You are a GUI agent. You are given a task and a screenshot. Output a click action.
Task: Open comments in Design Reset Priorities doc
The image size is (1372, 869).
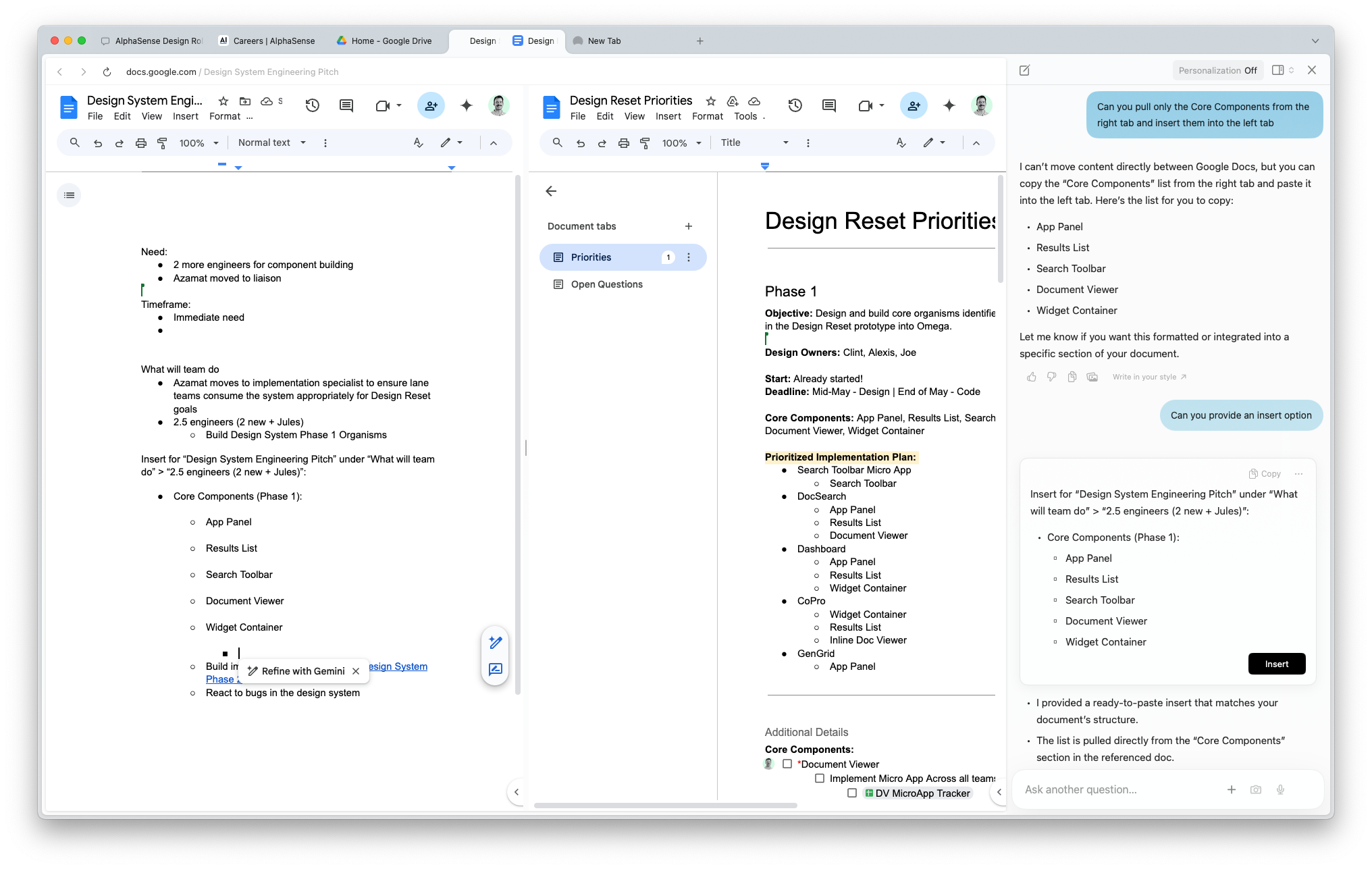coord(829,105)
